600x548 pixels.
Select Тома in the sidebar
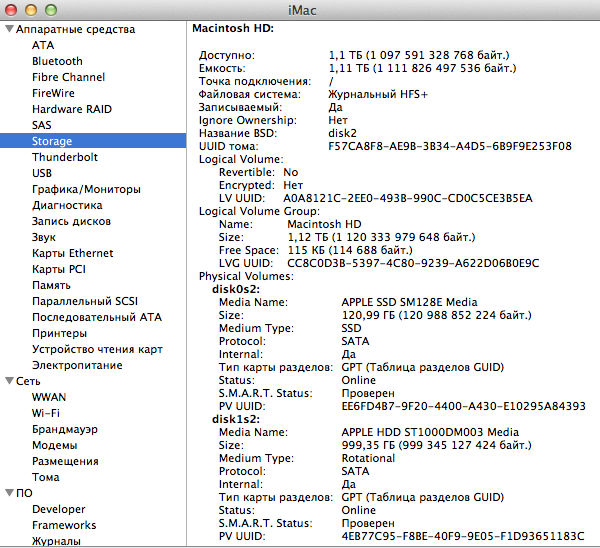(46, 478)
